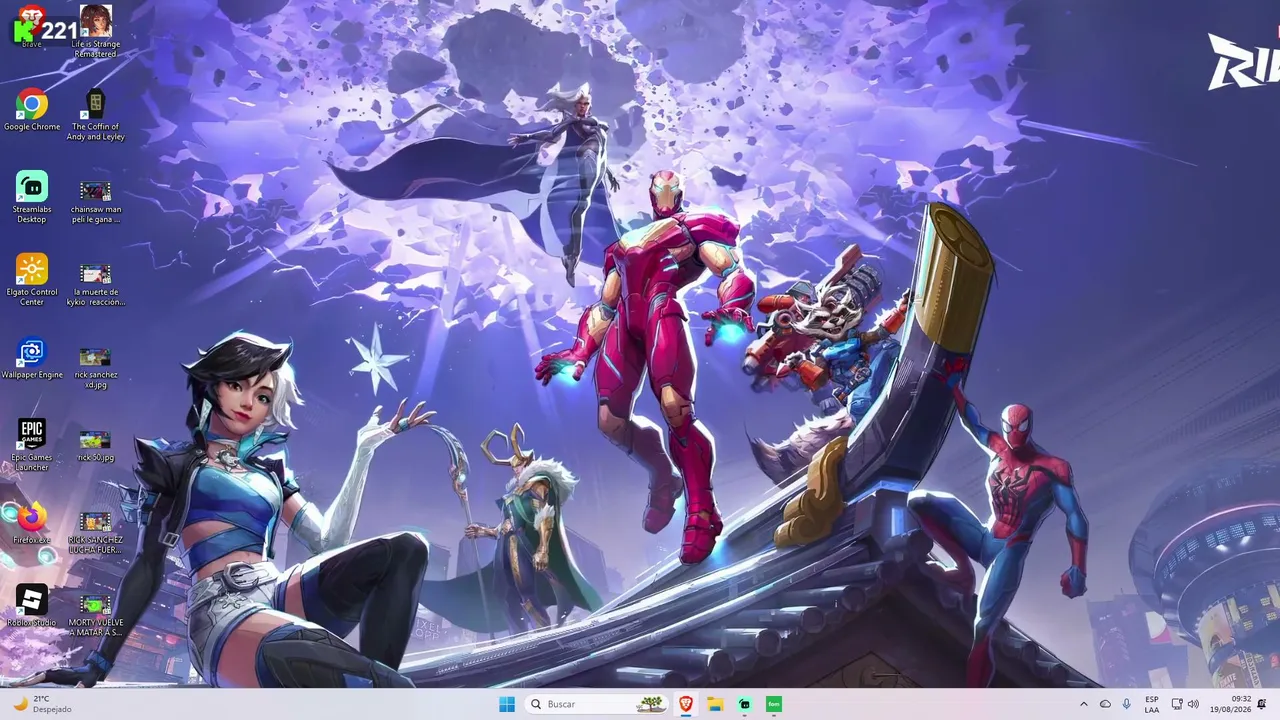1280x720 pixels.
Task: Open the volume speaker tray icon
Action: tap(1193, 704)
